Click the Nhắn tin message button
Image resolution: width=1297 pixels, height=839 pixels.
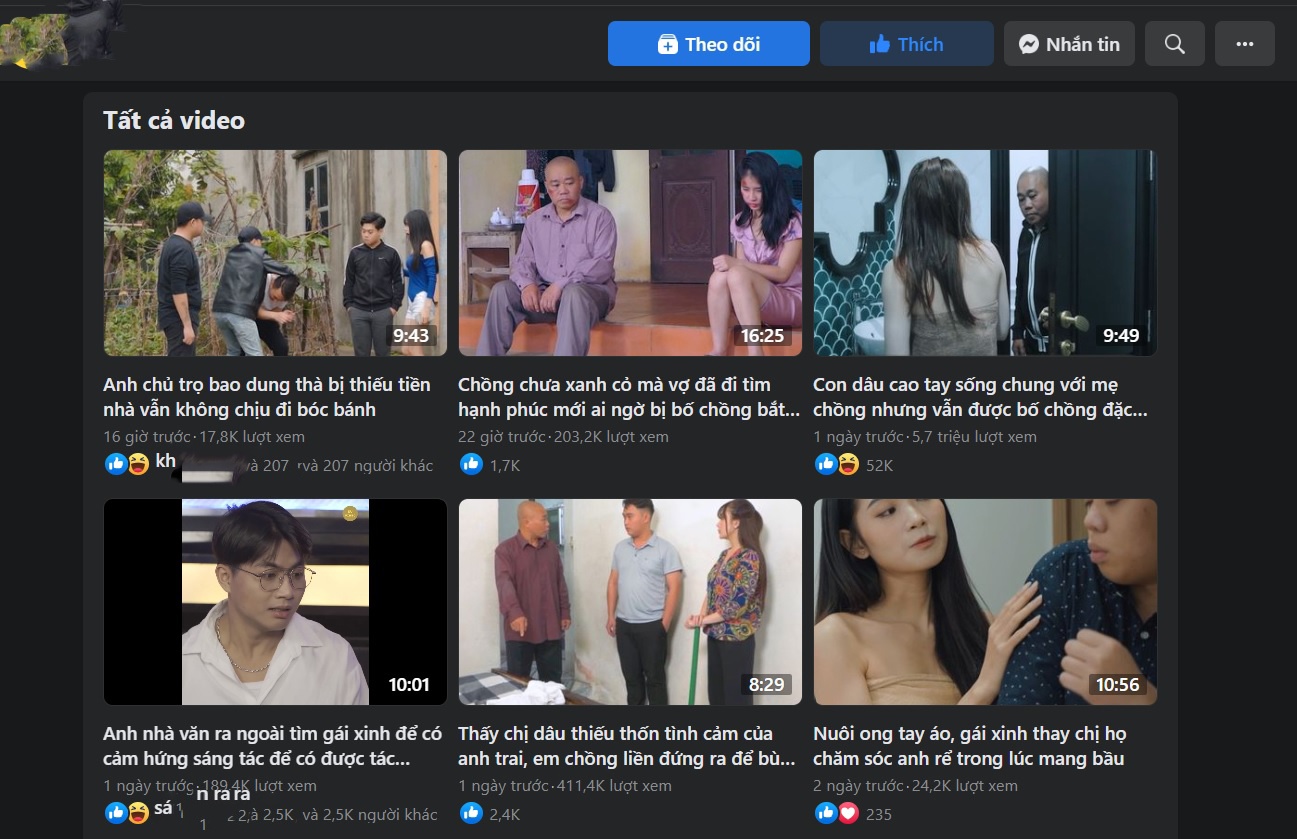(1069, 43)
